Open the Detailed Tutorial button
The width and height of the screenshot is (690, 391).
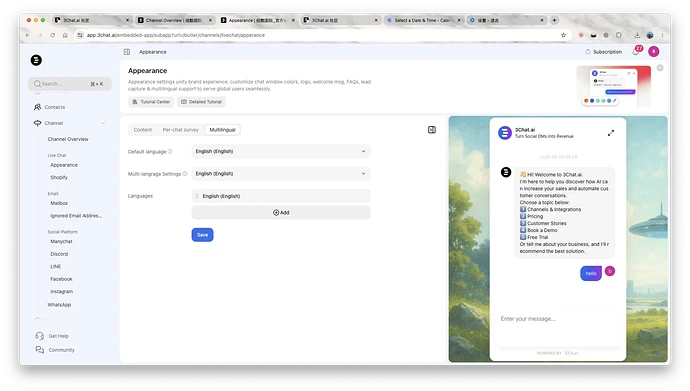pyautogui.click(x=202, y=102)
